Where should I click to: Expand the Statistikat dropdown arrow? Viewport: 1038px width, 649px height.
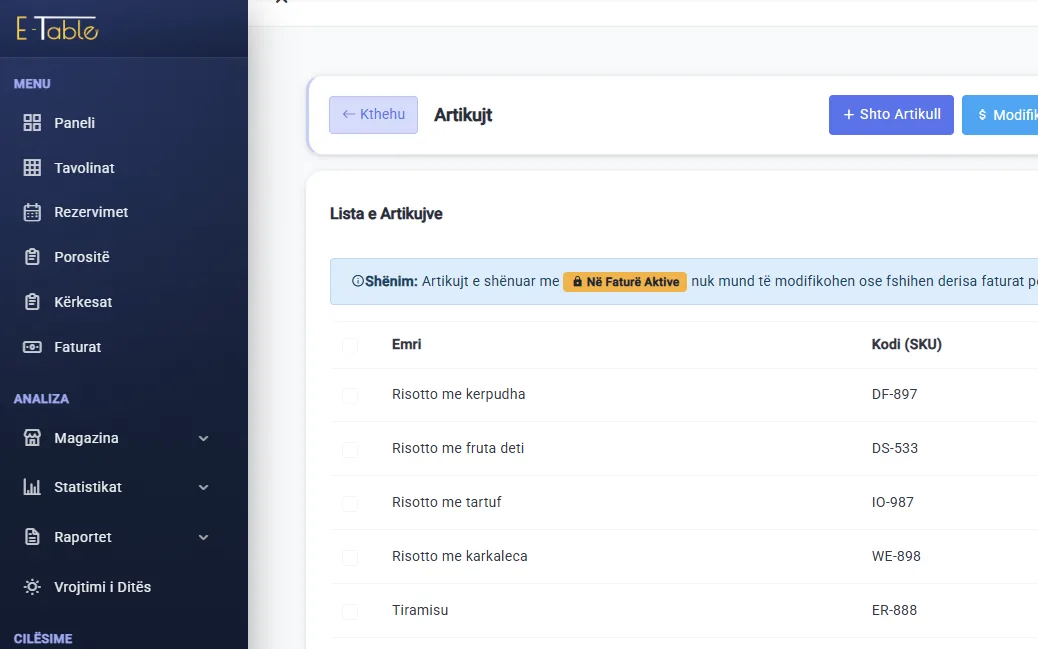[204, 487]
